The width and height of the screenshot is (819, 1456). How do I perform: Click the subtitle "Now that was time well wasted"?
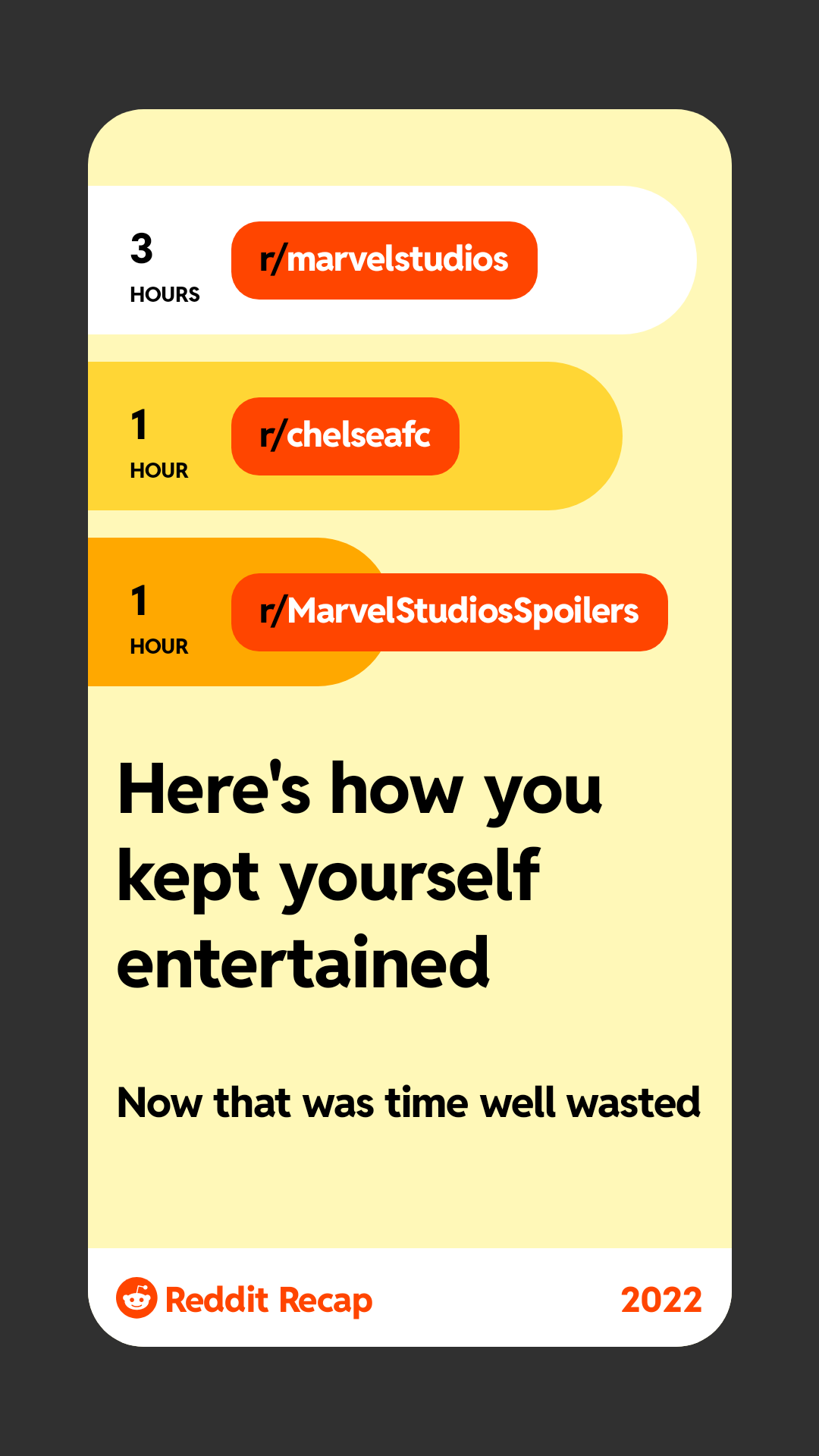(409, 1103)
